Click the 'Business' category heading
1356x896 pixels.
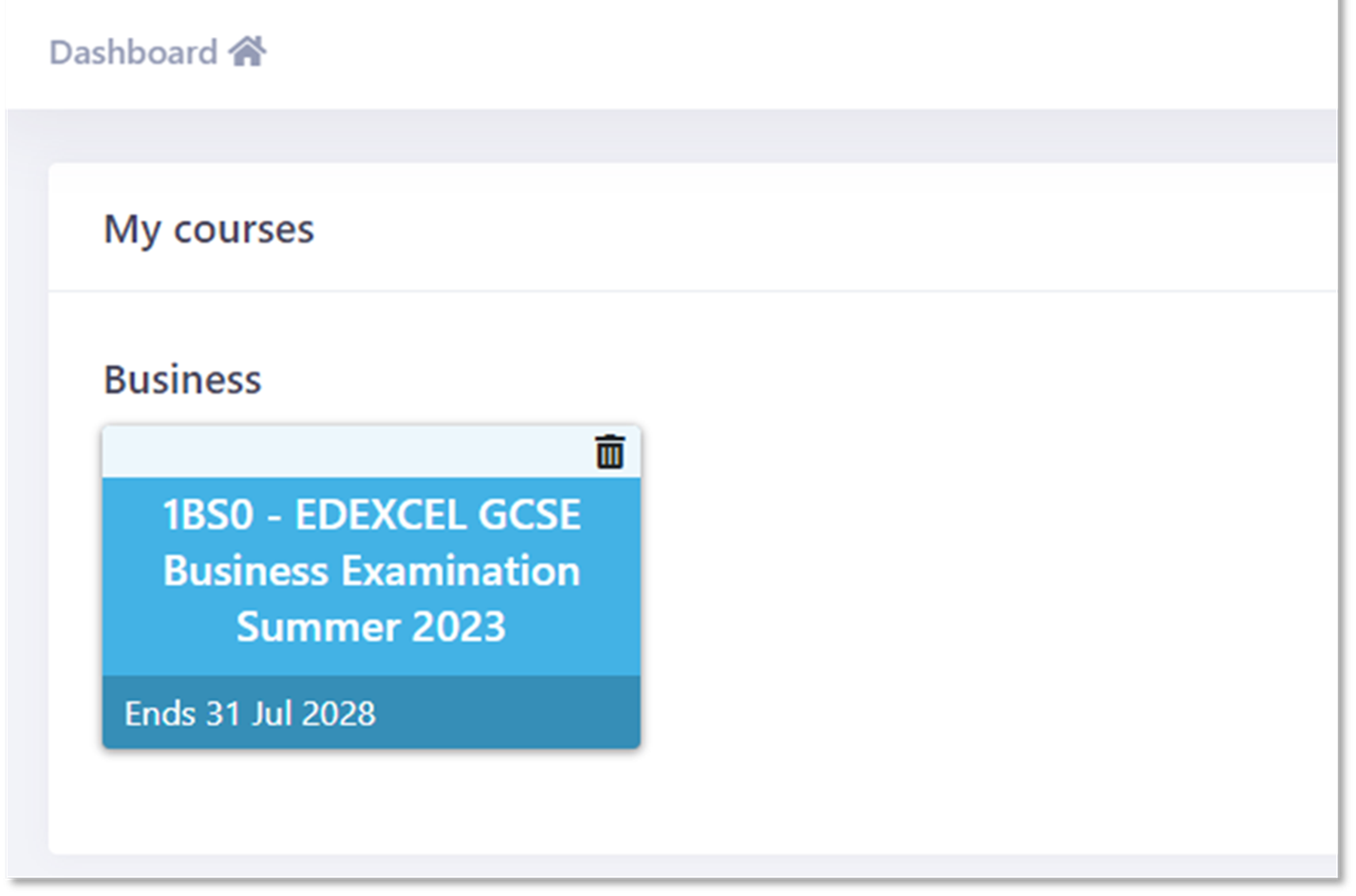click(182, 380)
